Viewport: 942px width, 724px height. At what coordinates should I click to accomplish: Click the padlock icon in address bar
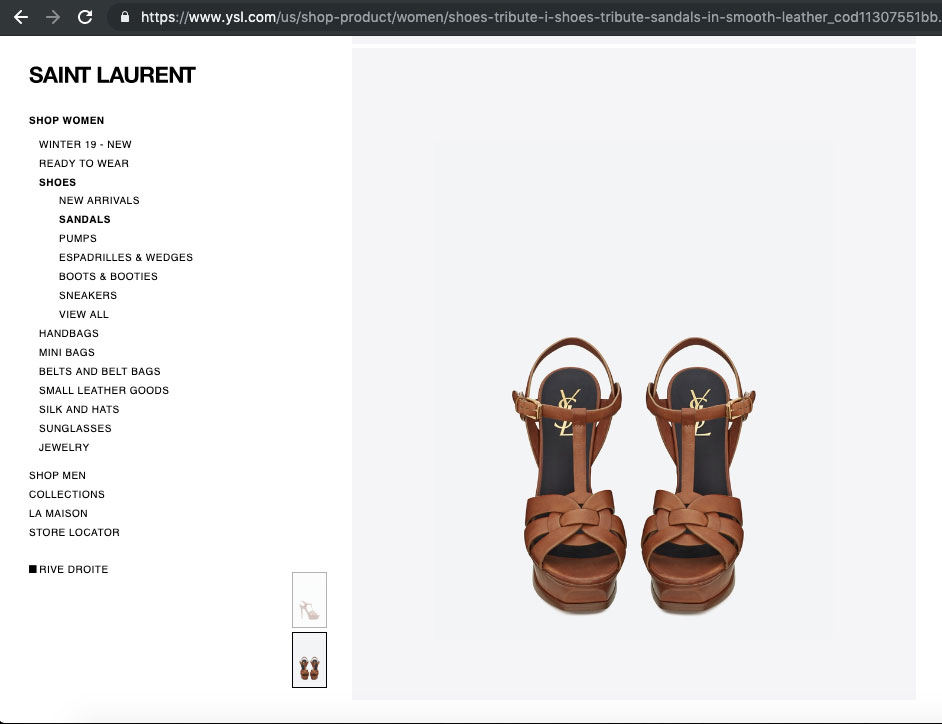click(x=125, y=17)
